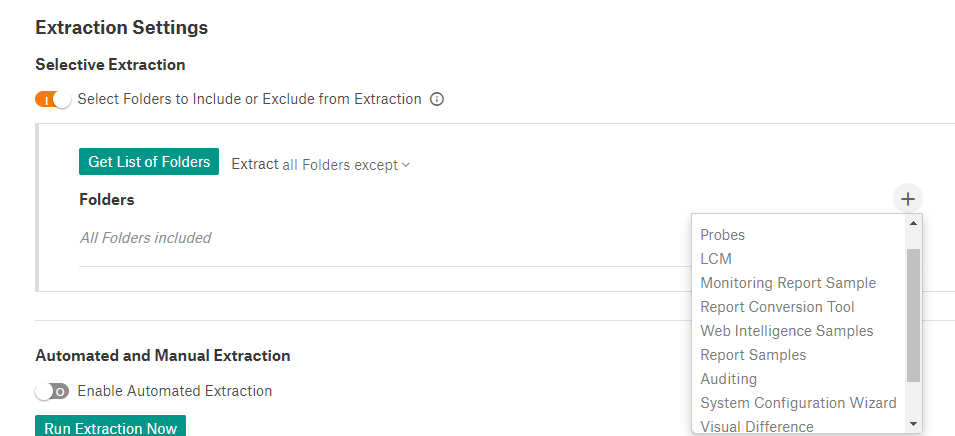Select Probes from the folder list
Screen dimensions: 955x436
[722, 234]
